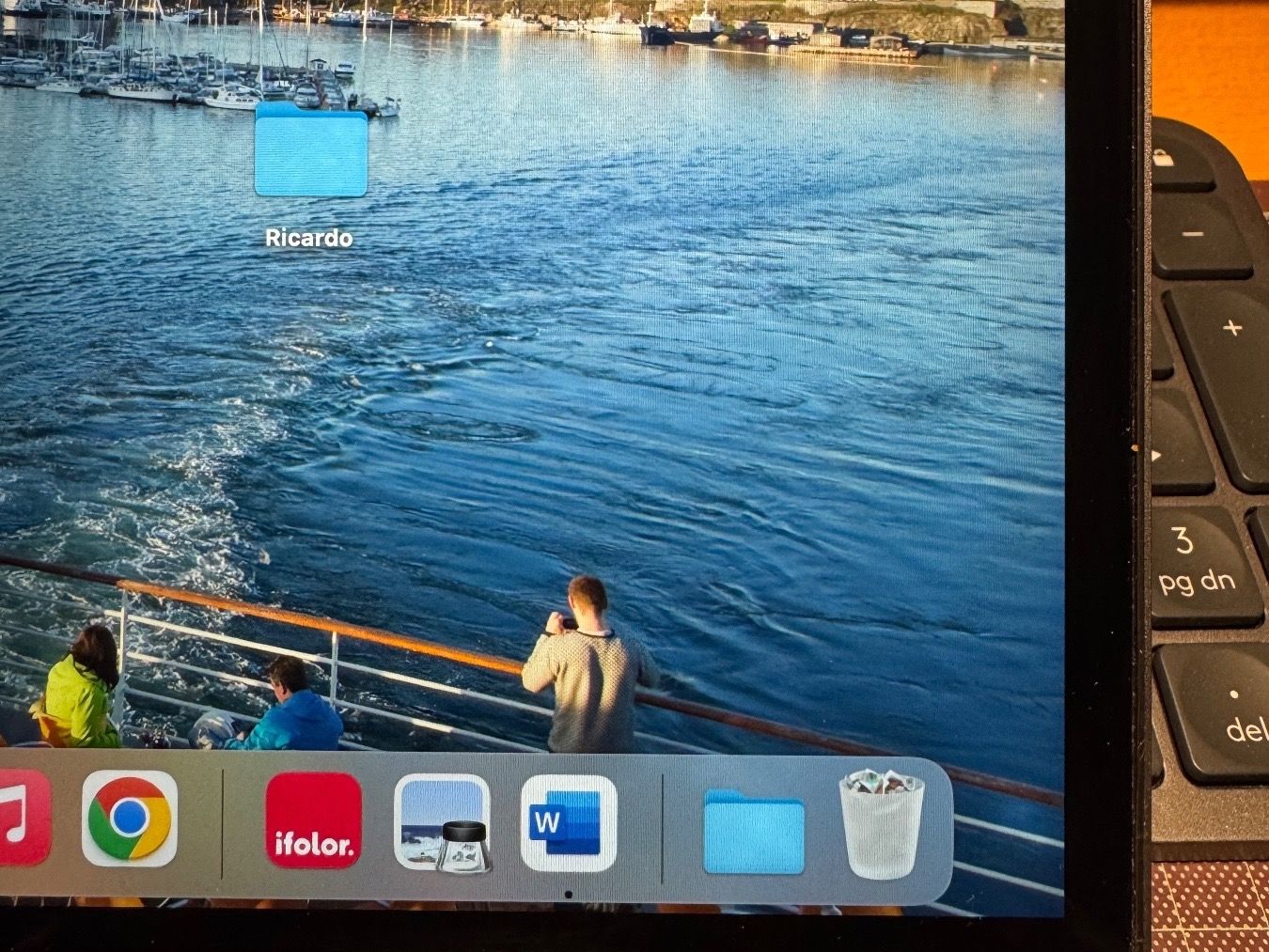Open the Music app in the Dock
1269x952 pixels.
pos(23,819)
